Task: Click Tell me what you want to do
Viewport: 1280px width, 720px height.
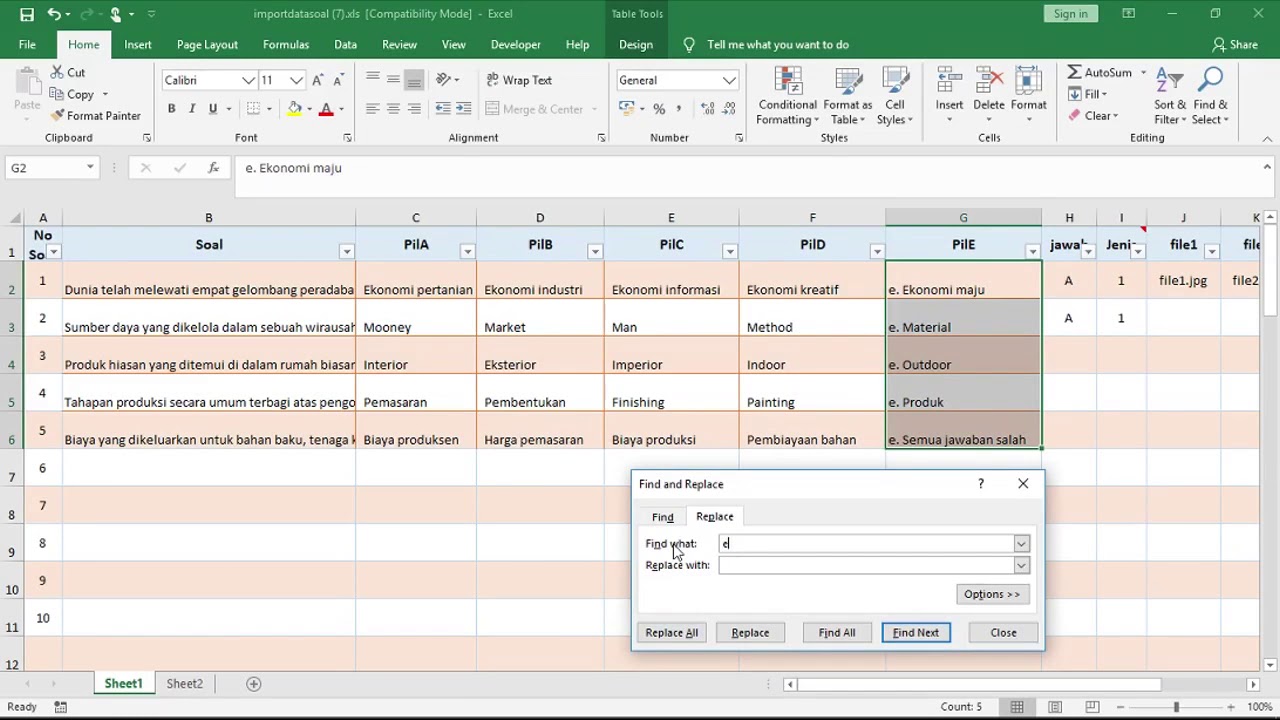Action: (777, 44)
